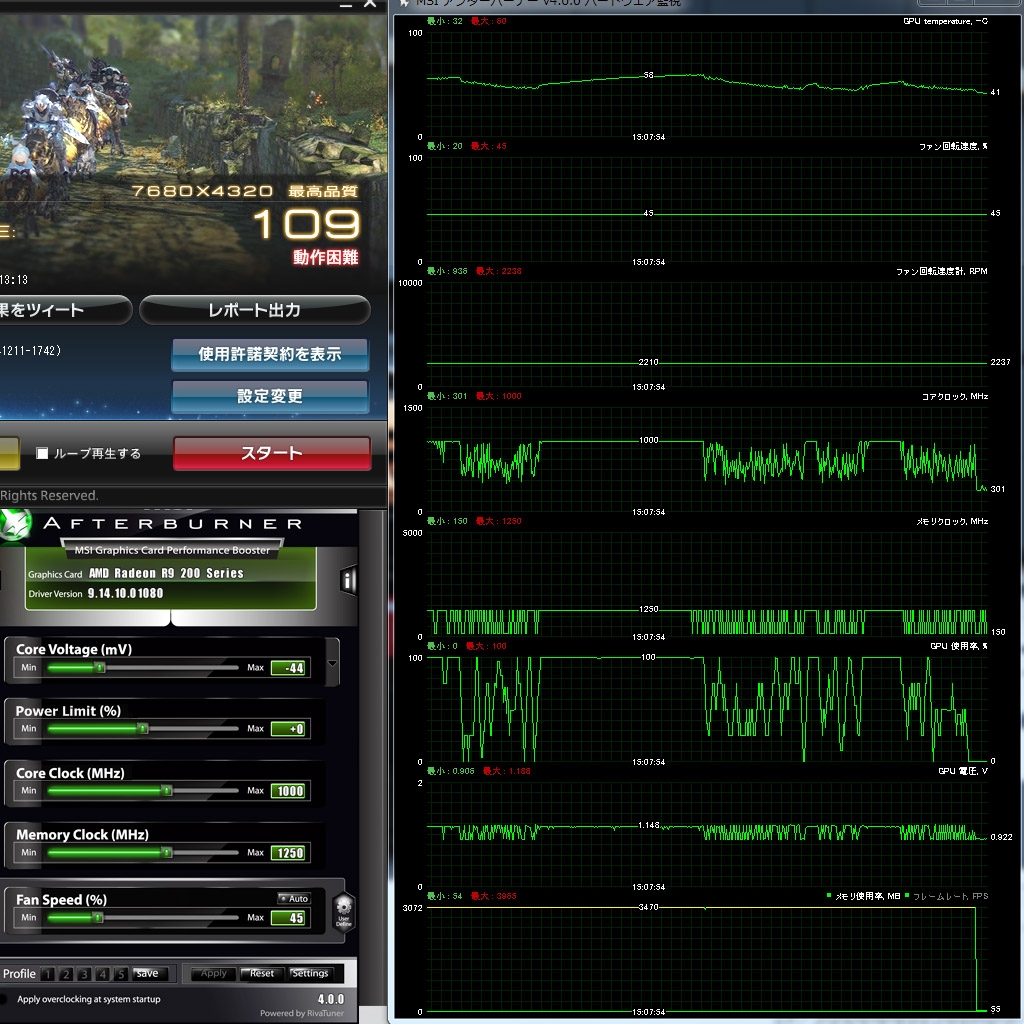Image resolution: width=1024 pixels, height=1024 pixels.
Task: Click the Core Clock slider handle
Action: pyautogui.click(x=167, y=791)
